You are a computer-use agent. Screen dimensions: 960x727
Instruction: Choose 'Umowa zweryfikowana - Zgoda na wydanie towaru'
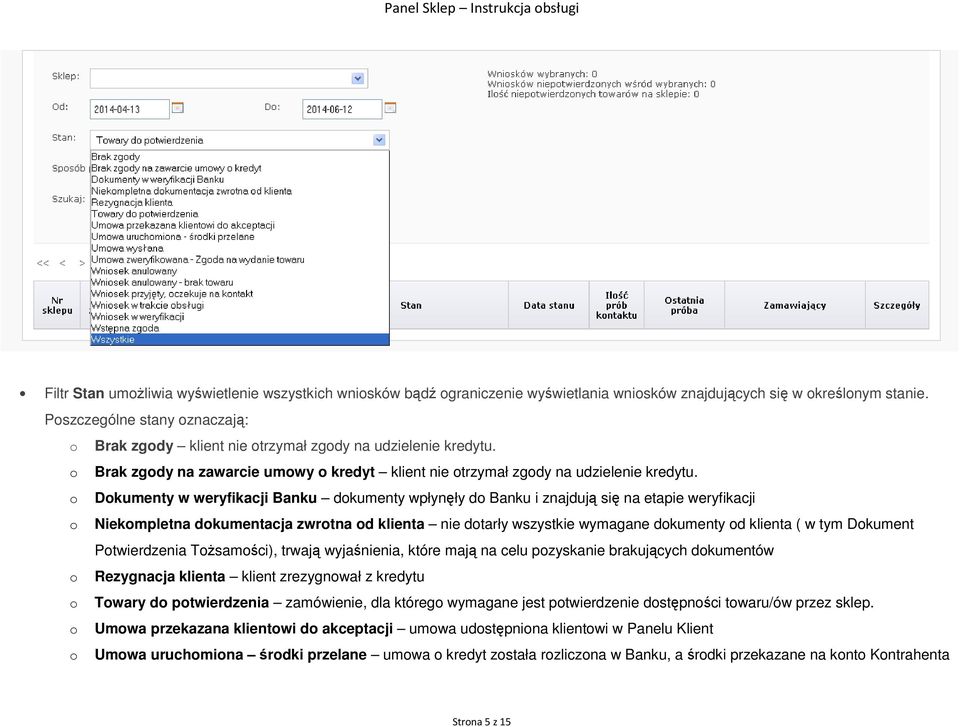239,260
